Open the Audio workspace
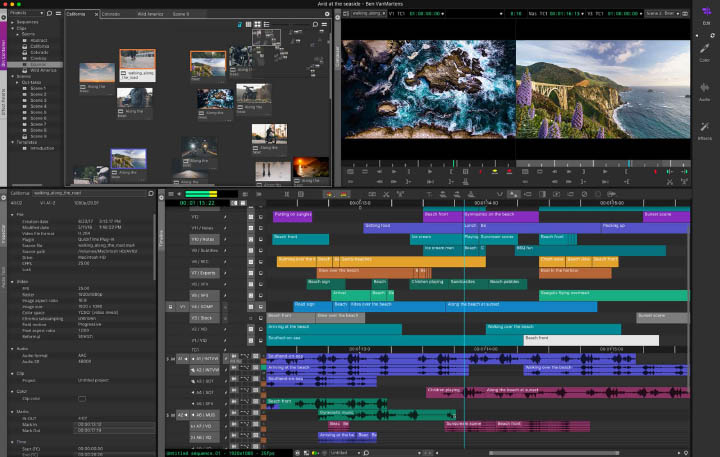The width and height of the screenshot is (720, 457). coord(705,89)
